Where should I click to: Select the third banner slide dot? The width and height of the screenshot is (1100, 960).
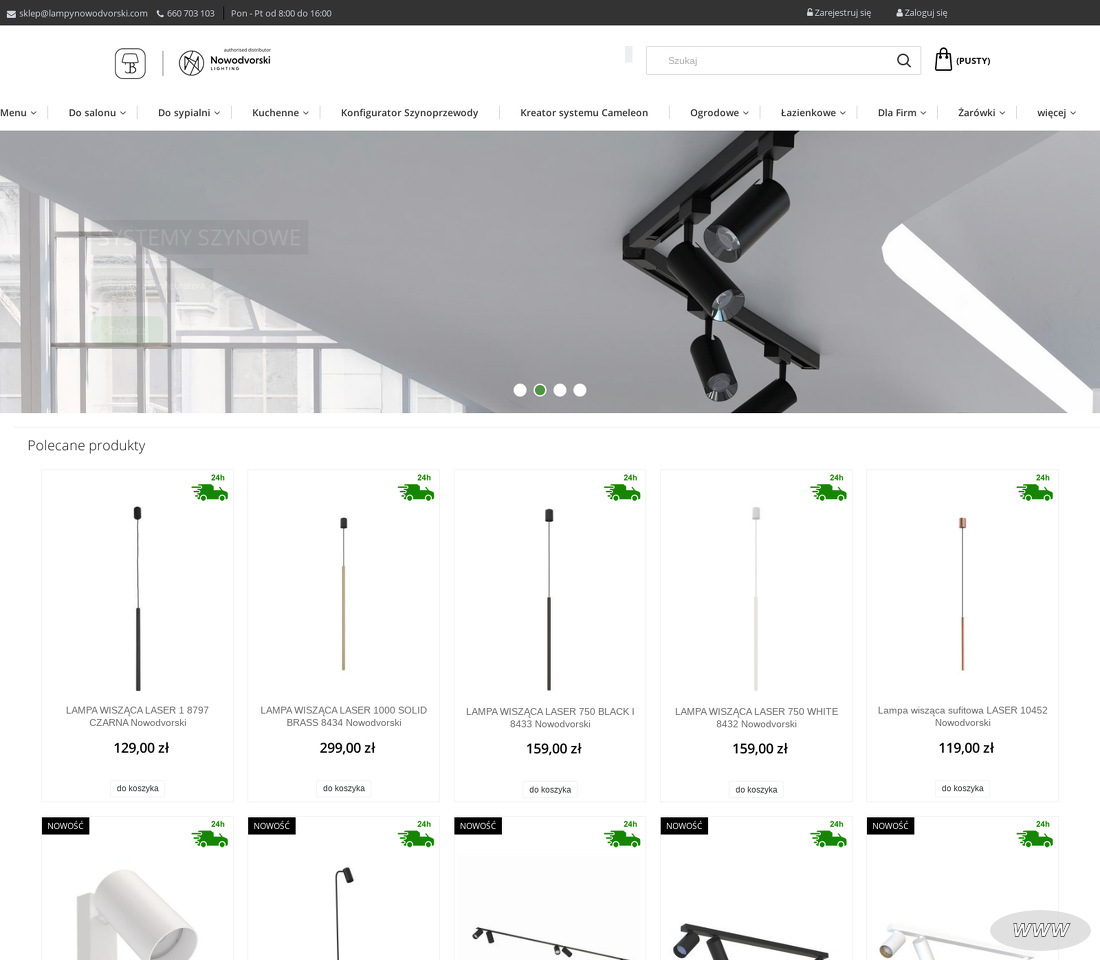click(x=560, y=390)
